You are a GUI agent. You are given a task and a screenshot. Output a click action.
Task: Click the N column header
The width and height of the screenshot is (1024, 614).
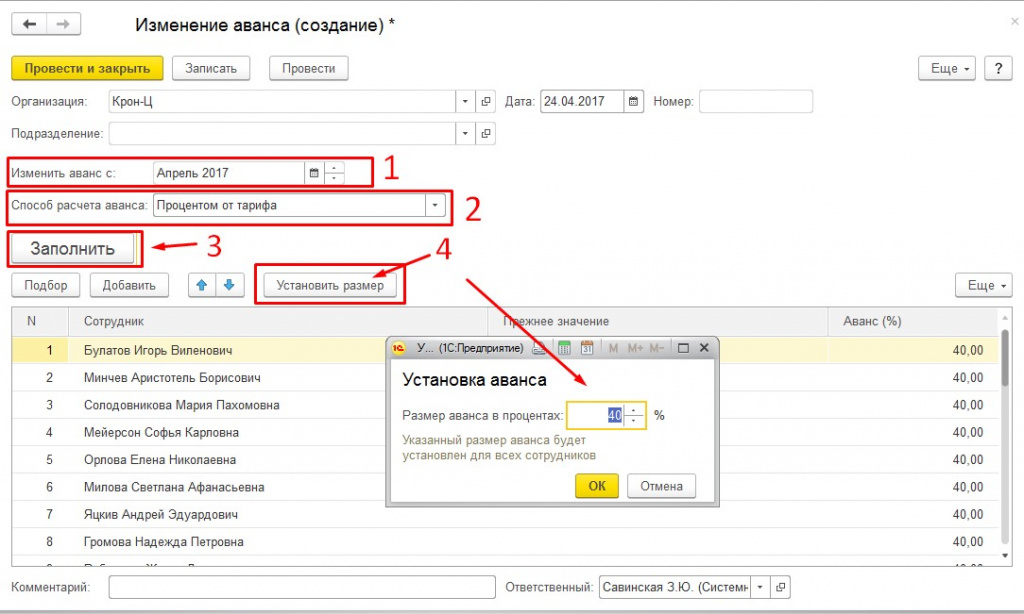coord(40,321)
